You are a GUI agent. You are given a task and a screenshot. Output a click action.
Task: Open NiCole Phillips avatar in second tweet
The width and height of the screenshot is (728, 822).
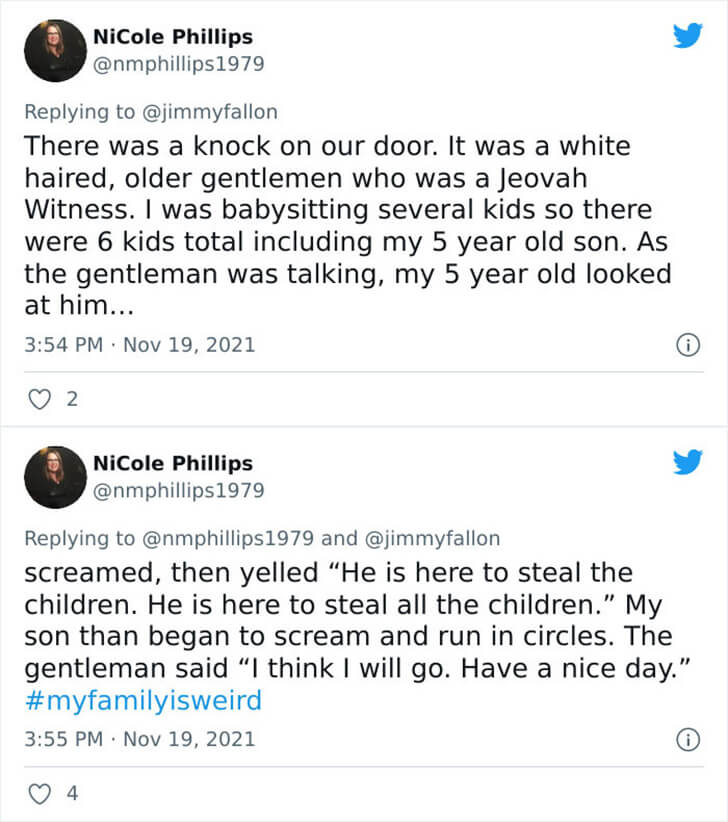pos(55,477)
